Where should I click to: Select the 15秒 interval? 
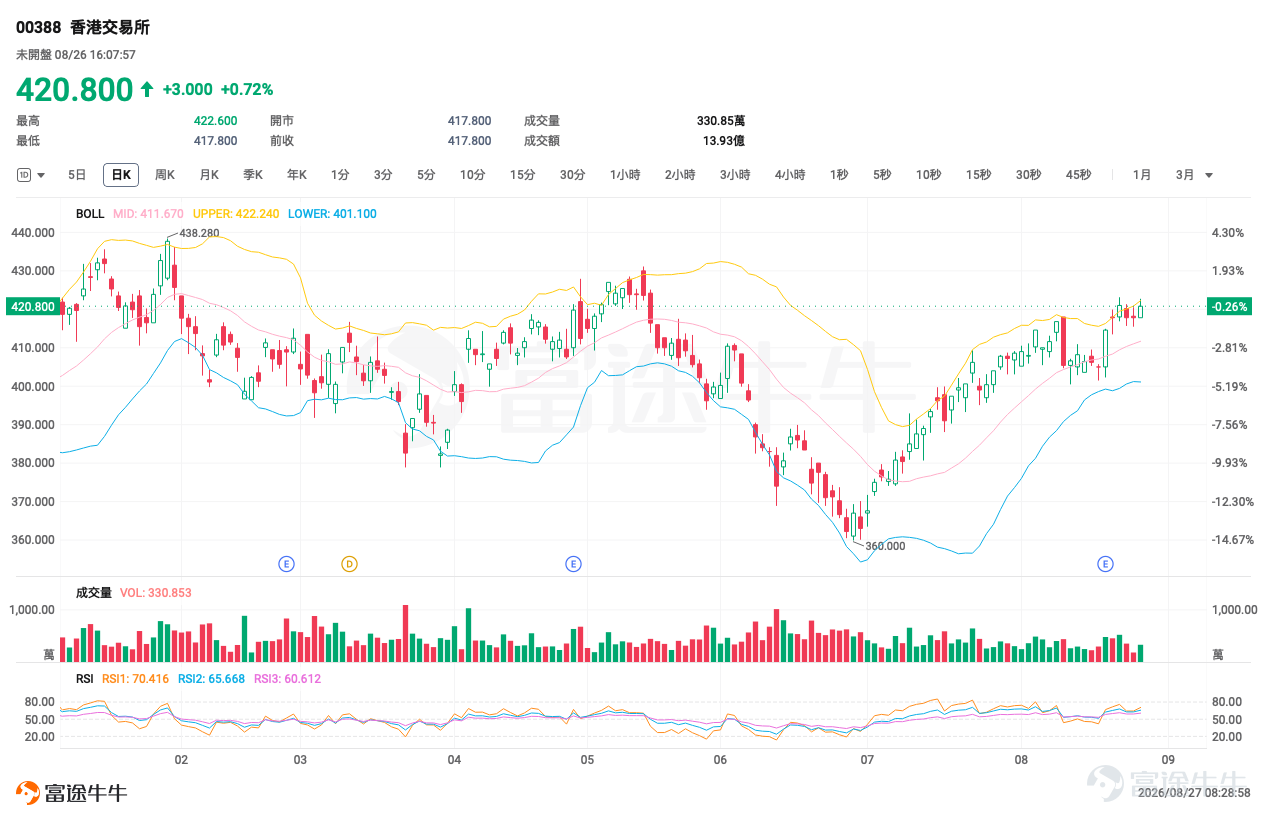click(x=978, y=175)
